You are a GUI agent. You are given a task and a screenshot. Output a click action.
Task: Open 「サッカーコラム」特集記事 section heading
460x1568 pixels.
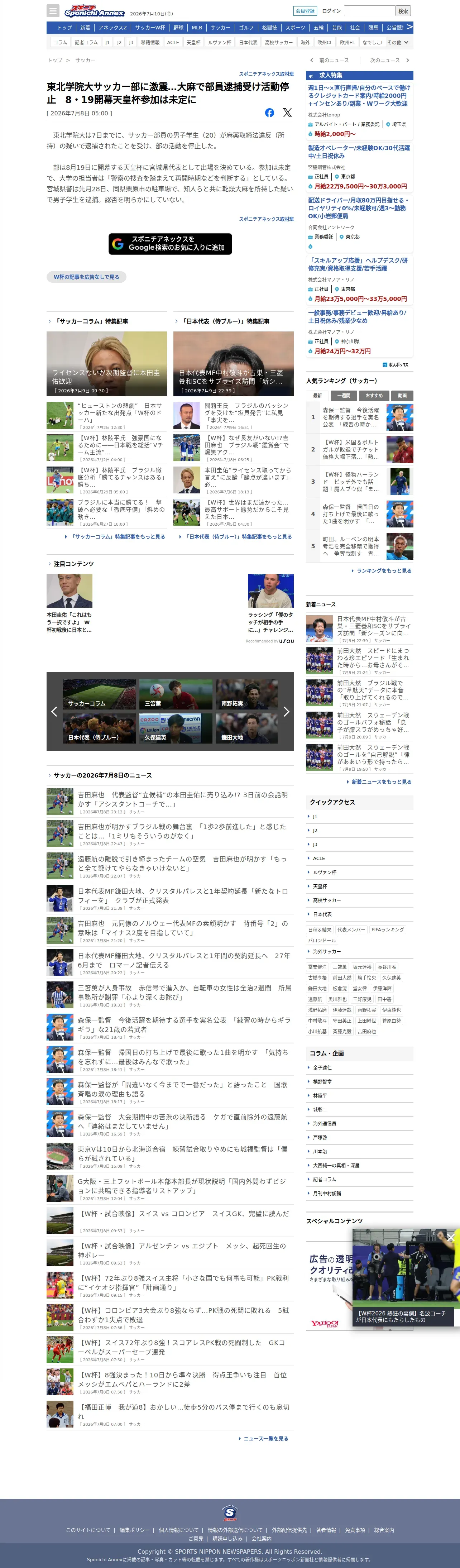point(91,321)
